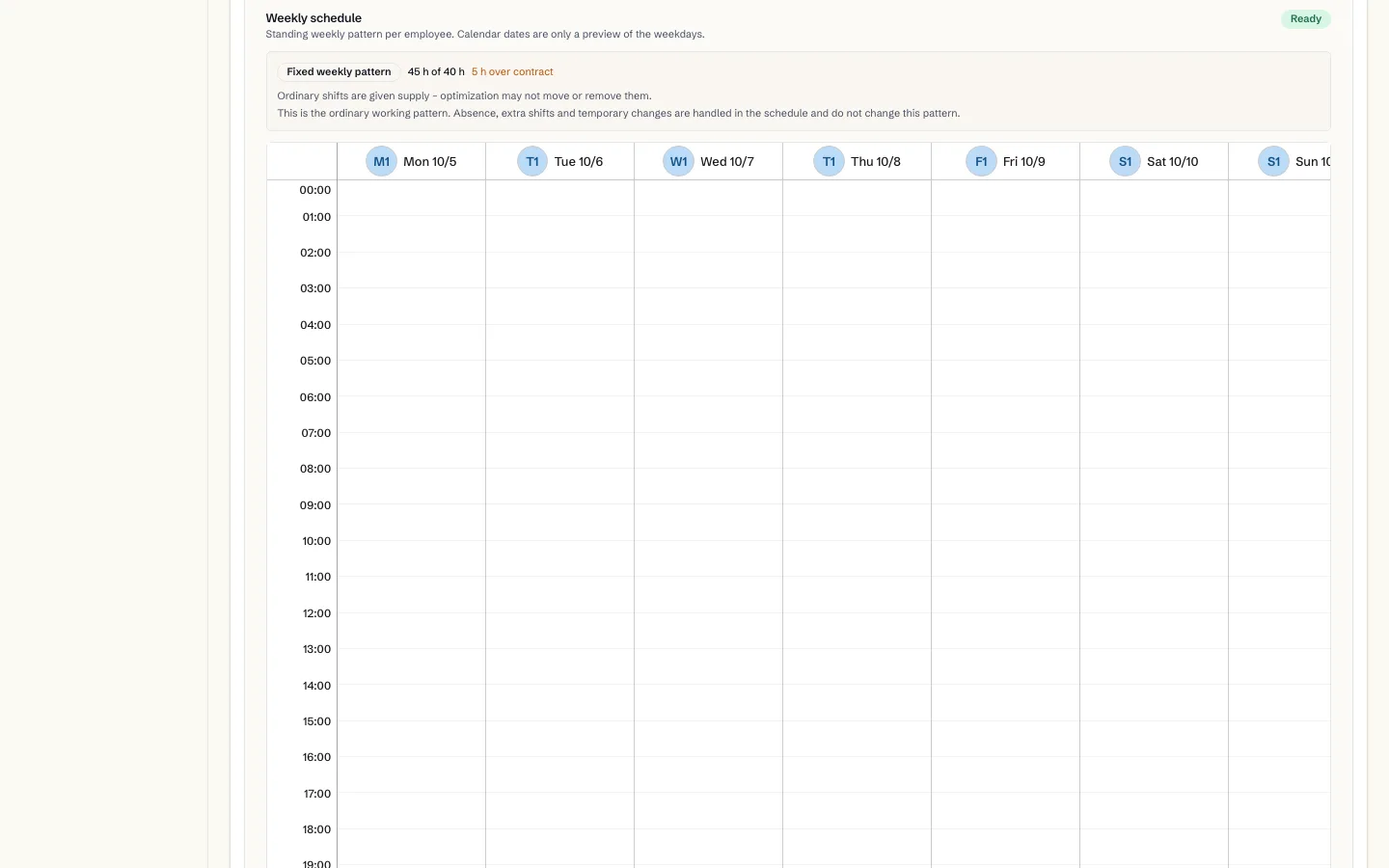Click the '45 h of 40 h' text
The image size is (1389, 868).
pyautogui.click(x=436, y=72)
